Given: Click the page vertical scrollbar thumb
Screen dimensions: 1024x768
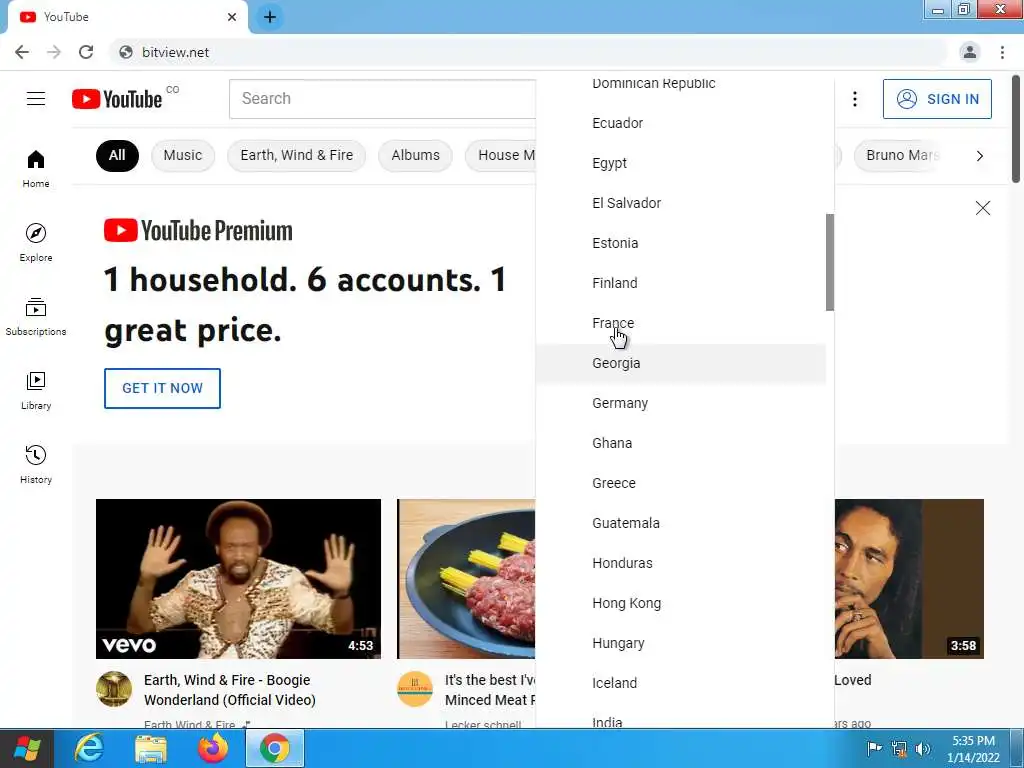Looking at the screenshot, I should 1016,129.
